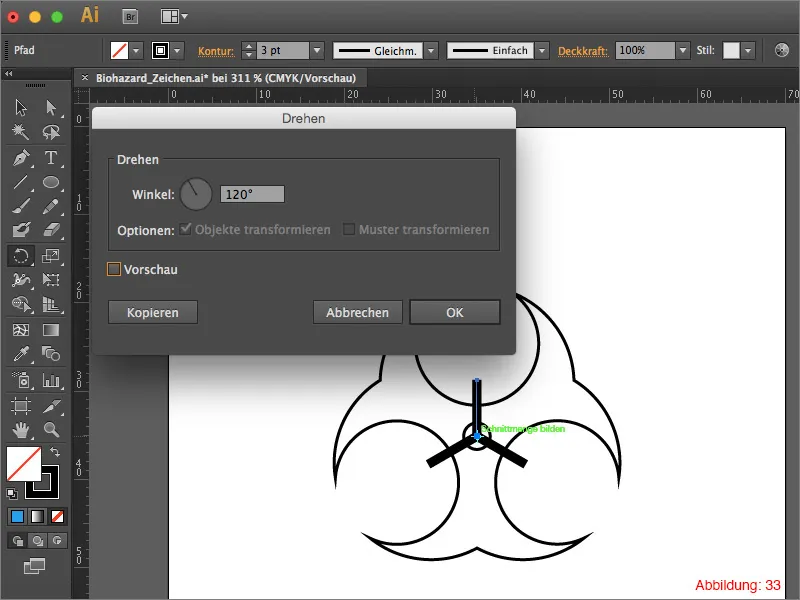The image size is (800, 600).
Task: Select the Gradient tool
Action: pyautogui.click(x=51, y=330)
